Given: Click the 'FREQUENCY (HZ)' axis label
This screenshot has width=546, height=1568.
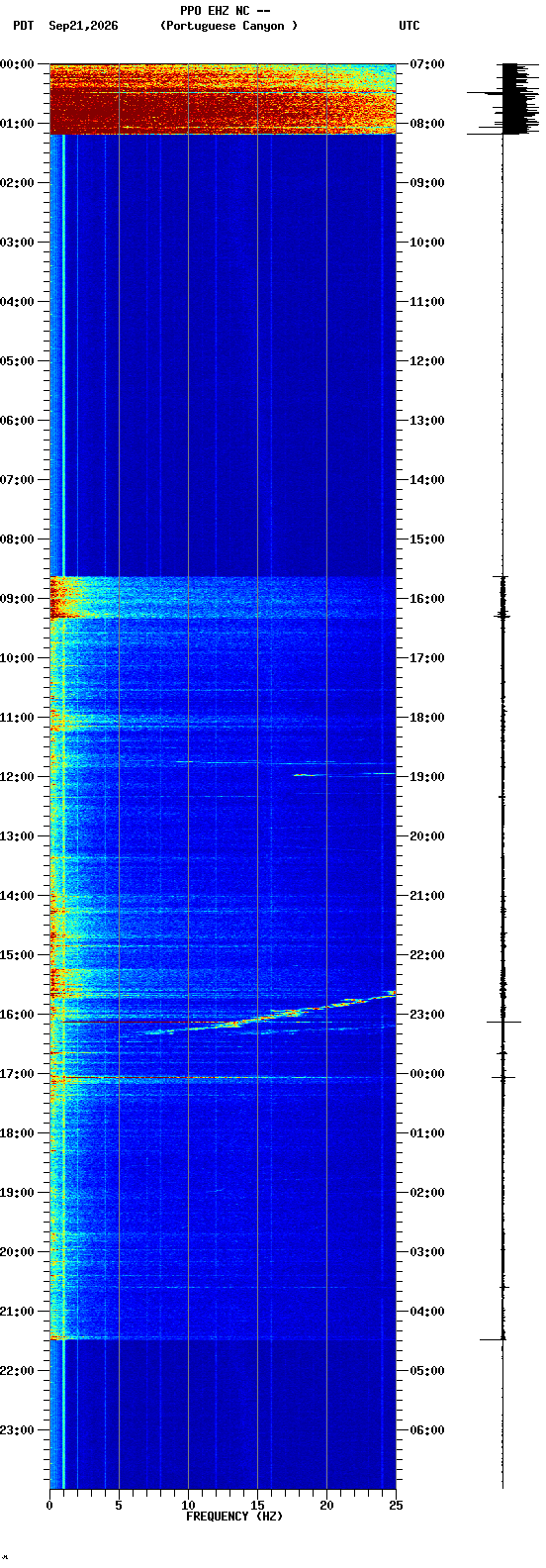Looking at the screenshot, I should (x=234, y=1517).
